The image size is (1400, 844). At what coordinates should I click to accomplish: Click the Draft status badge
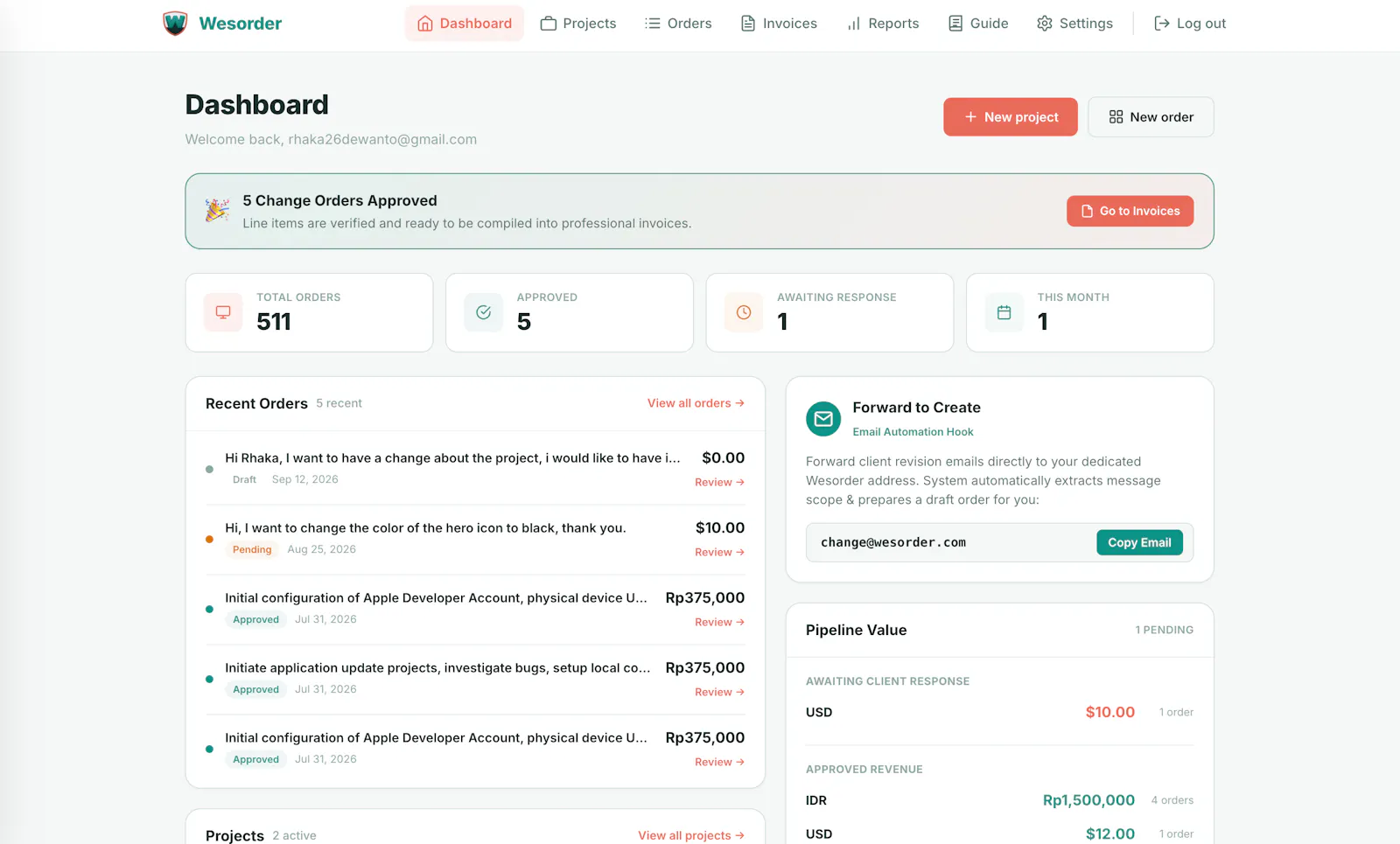(244, 479)
